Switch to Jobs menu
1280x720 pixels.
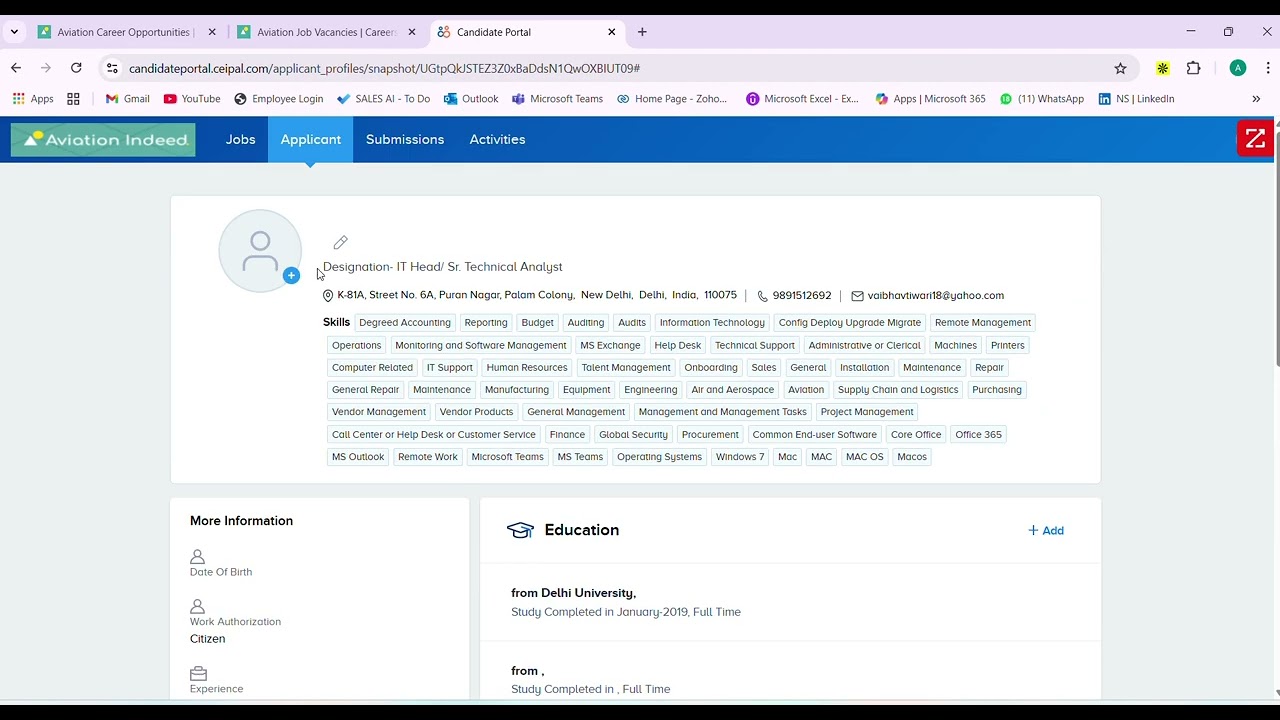(240, 139)
